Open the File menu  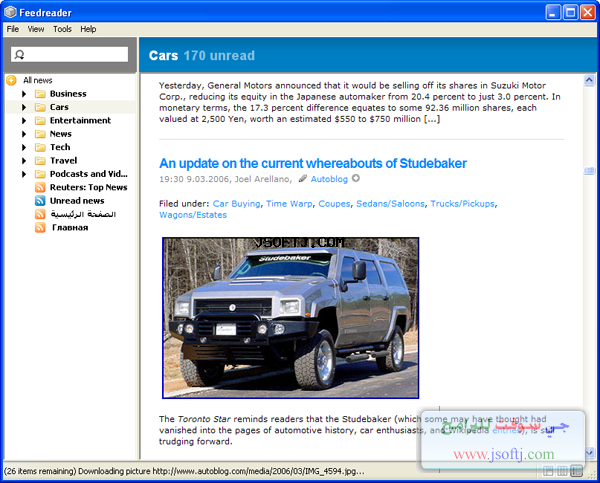[x=13, y=29]
